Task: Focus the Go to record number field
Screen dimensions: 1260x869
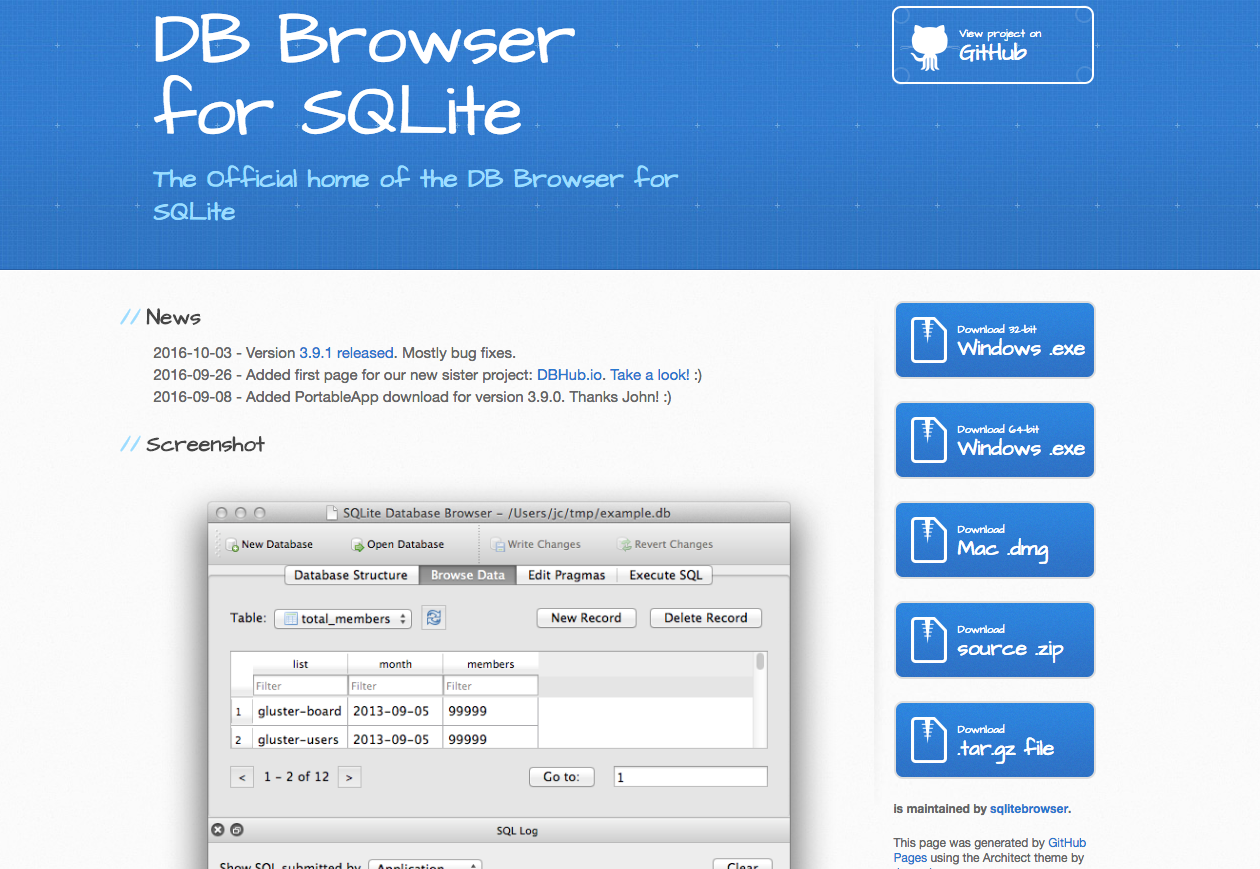Action: tap(690, 777)
